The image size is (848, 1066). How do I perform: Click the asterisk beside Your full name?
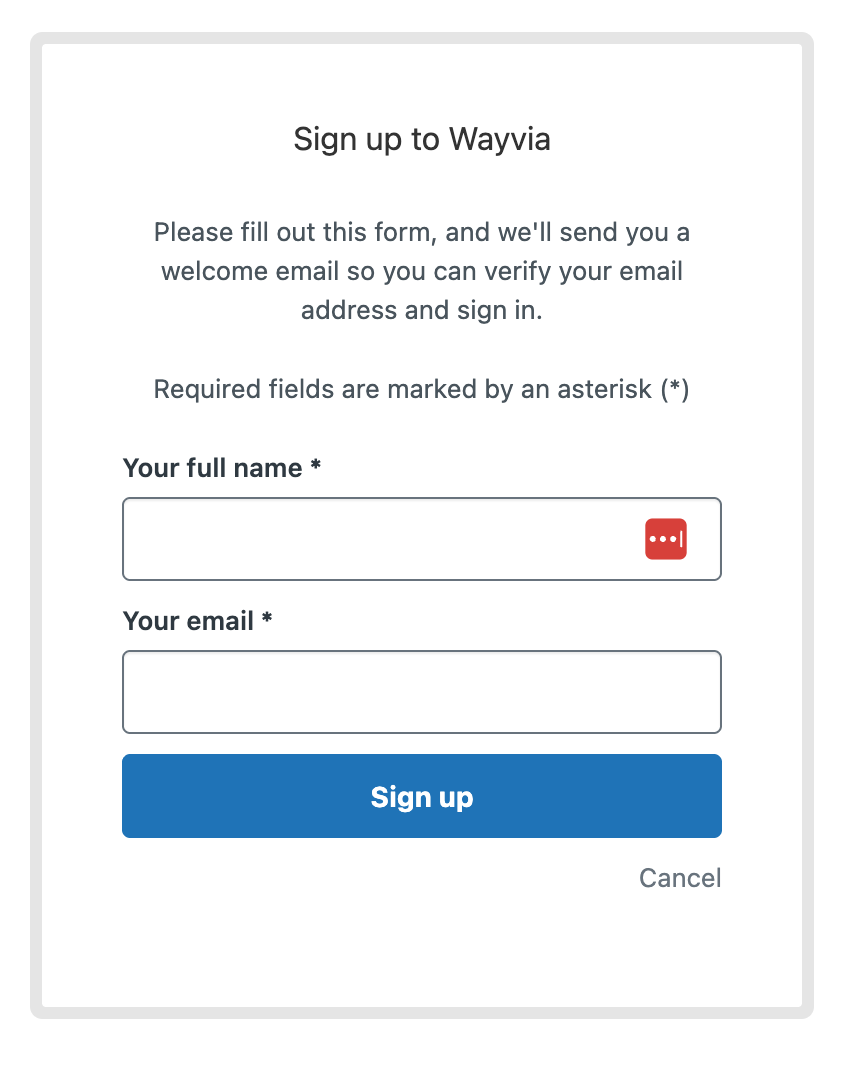click(315, 467)
